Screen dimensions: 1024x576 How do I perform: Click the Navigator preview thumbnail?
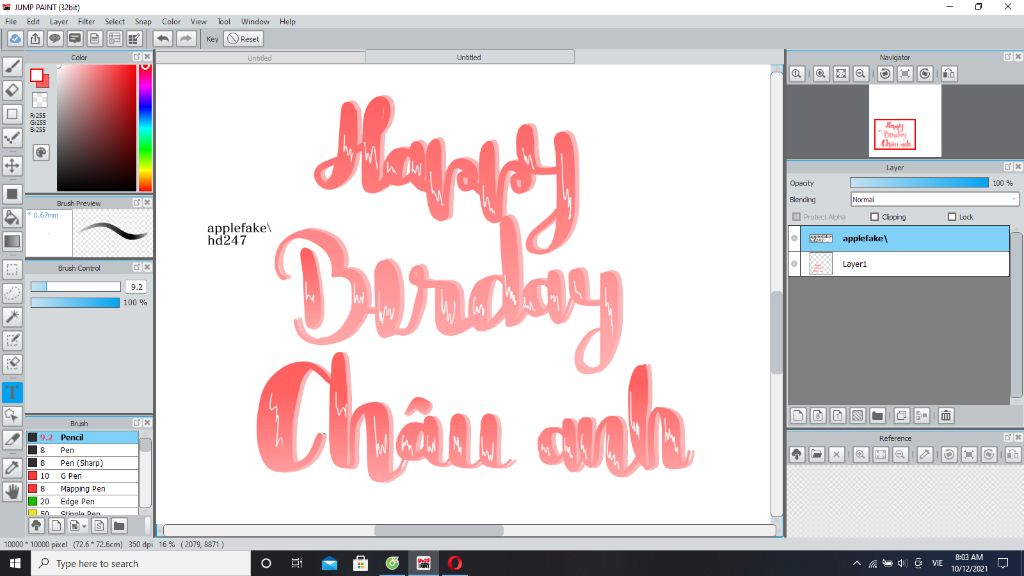[x=904, y=121]
